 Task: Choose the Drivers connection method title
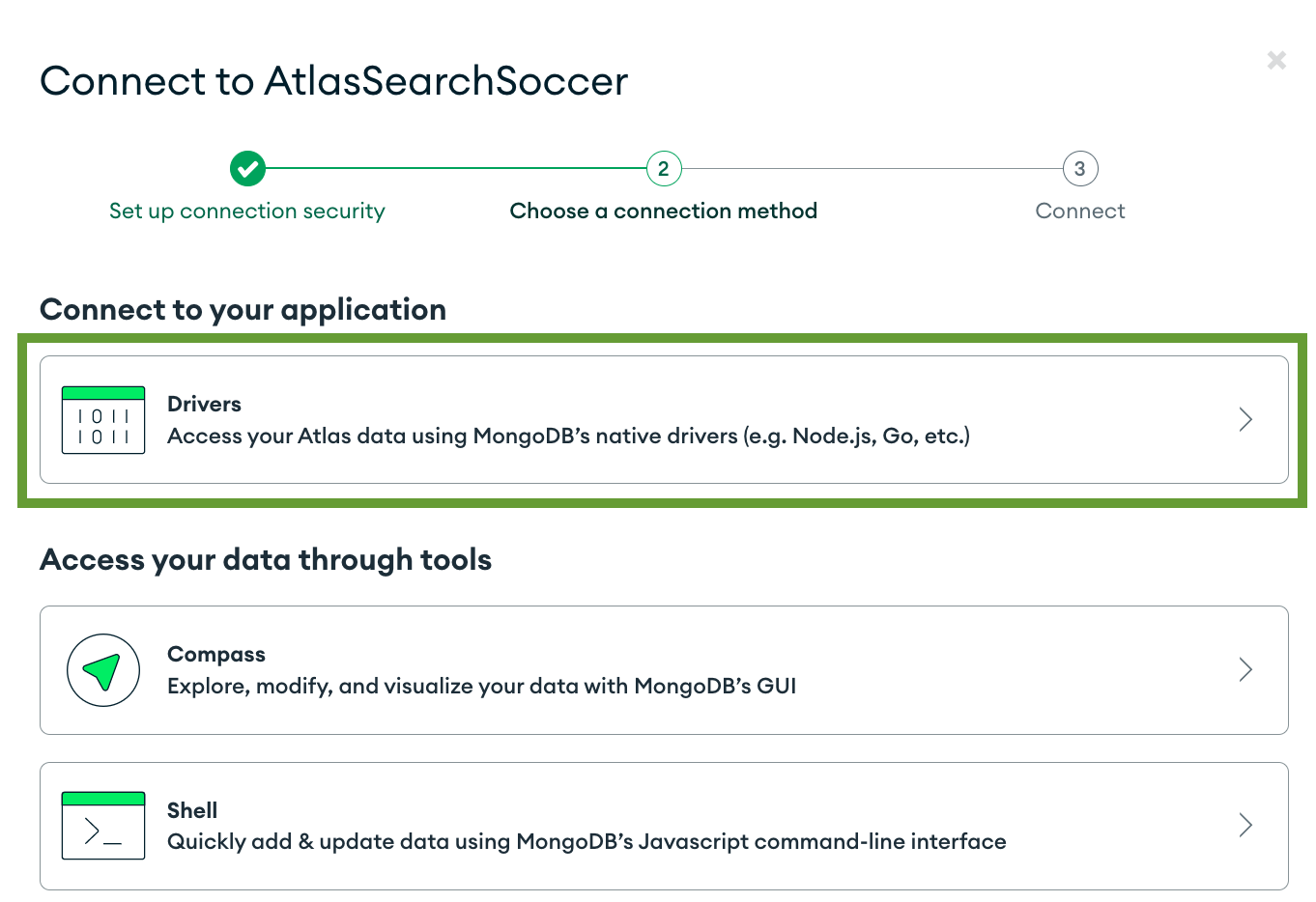click(x=204, y=404)
